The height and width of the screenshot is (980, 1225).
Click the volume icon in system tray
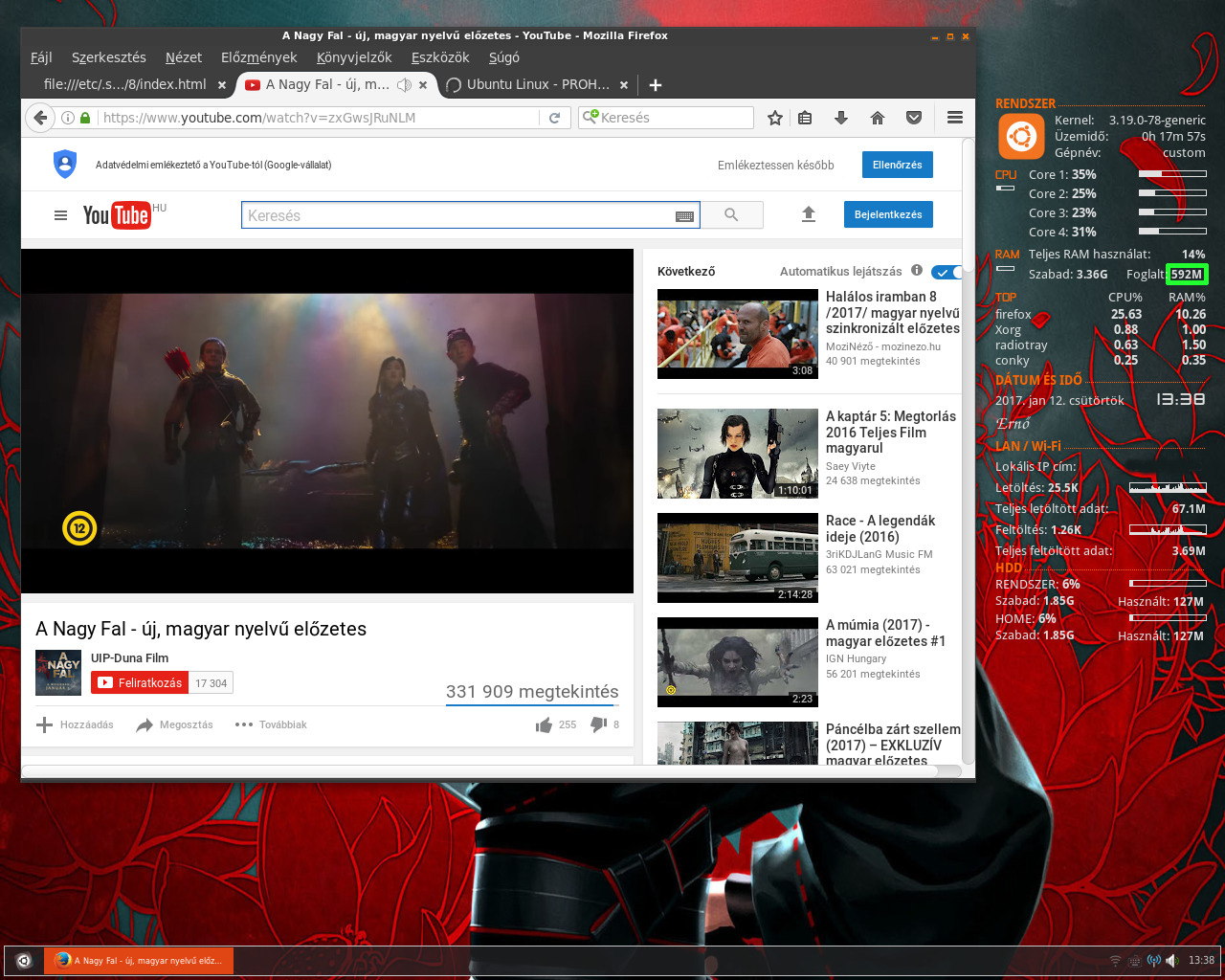coord(1172,960)
